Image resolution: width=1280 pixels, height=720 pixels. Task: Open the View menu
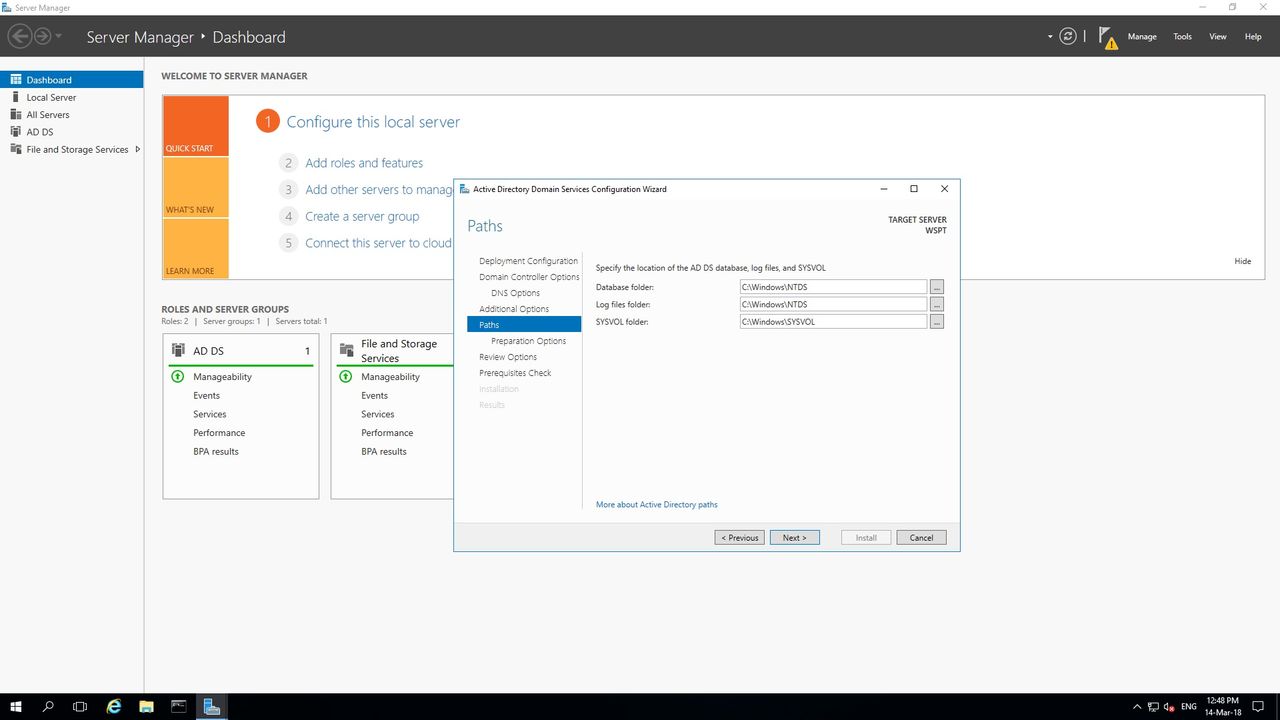1217,37
